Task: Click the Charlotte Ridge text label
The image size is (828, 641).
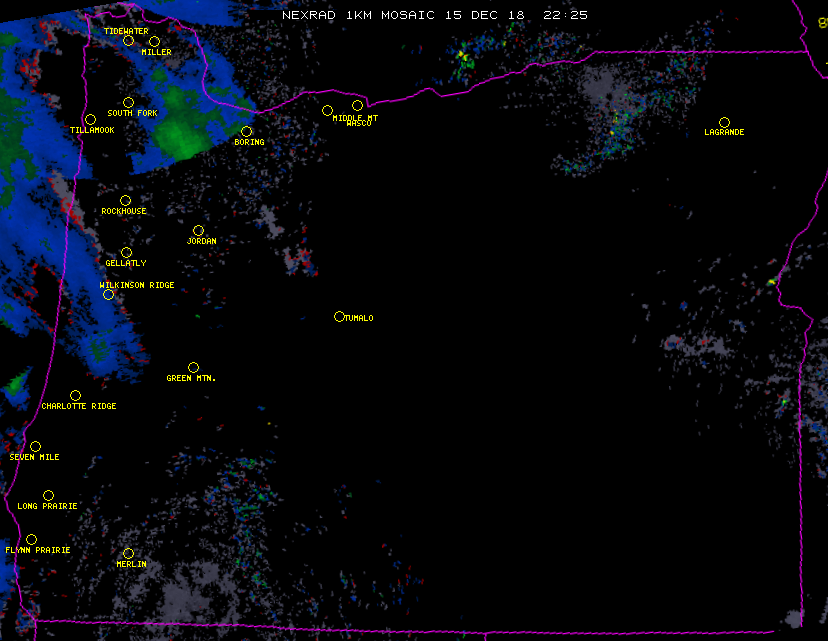Action: coord(79,407)
